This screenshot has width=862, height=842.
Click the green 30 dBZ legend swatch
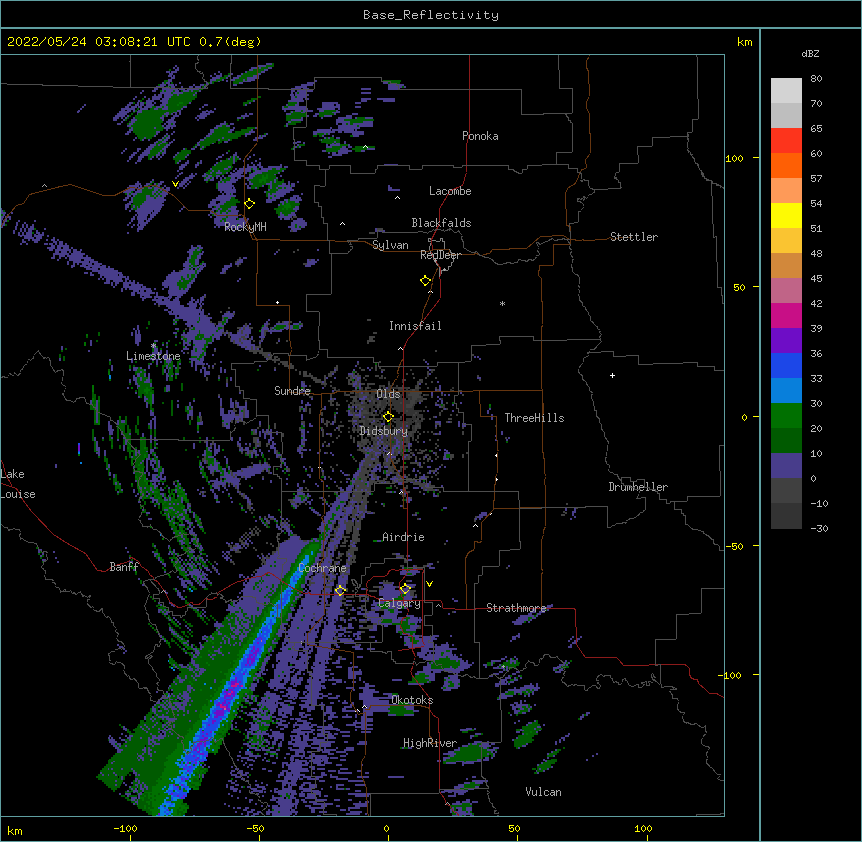(786, 416)
